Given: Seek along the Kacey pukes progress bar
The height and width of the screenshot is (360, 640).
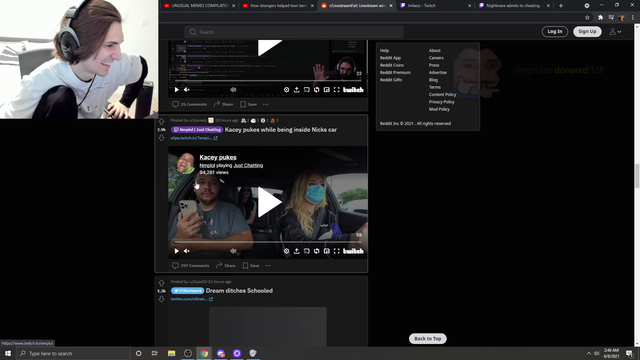Looking at the screenshot, I should [x=268, y=242].
